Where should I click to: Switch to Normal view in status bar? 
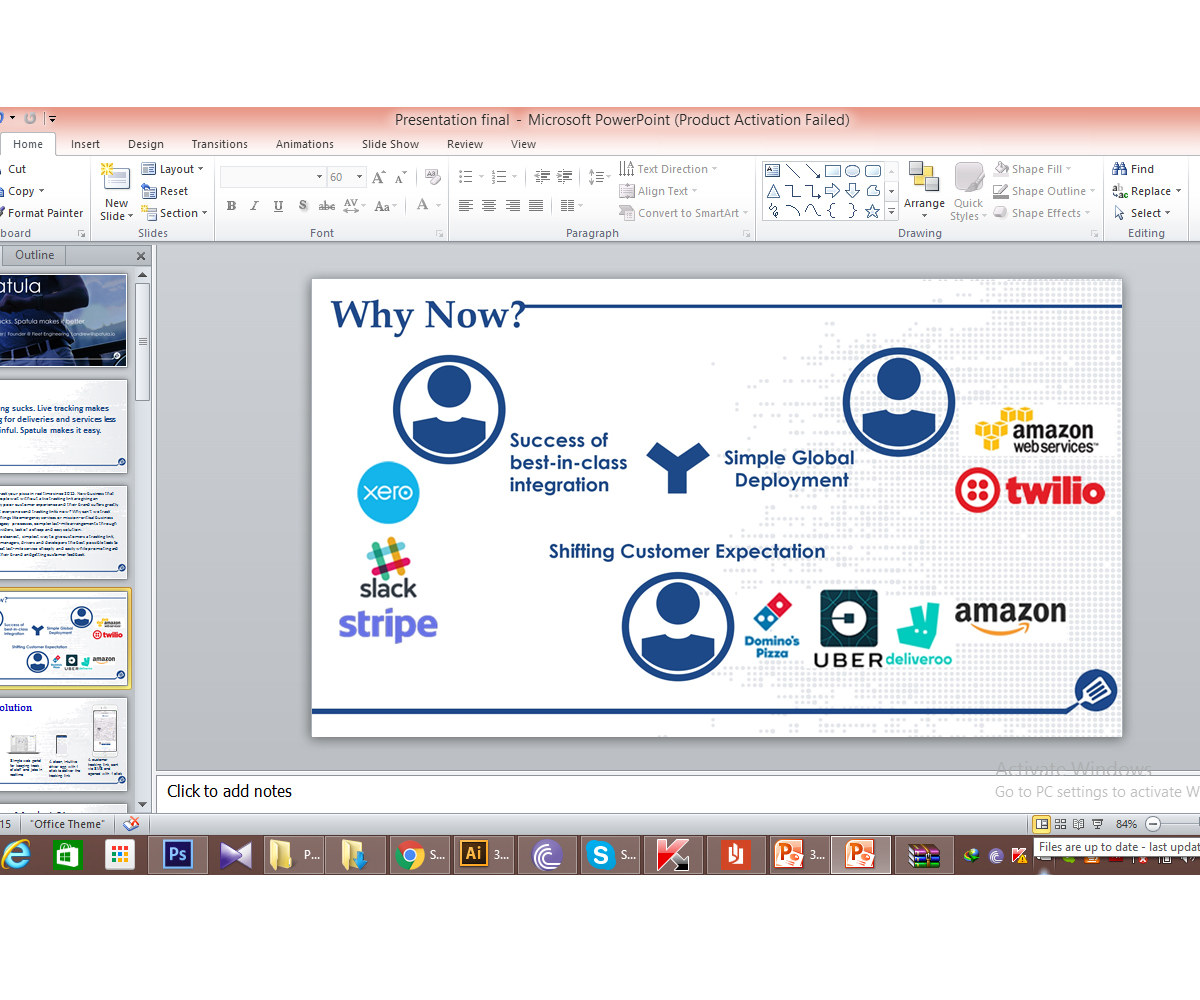1042,824
